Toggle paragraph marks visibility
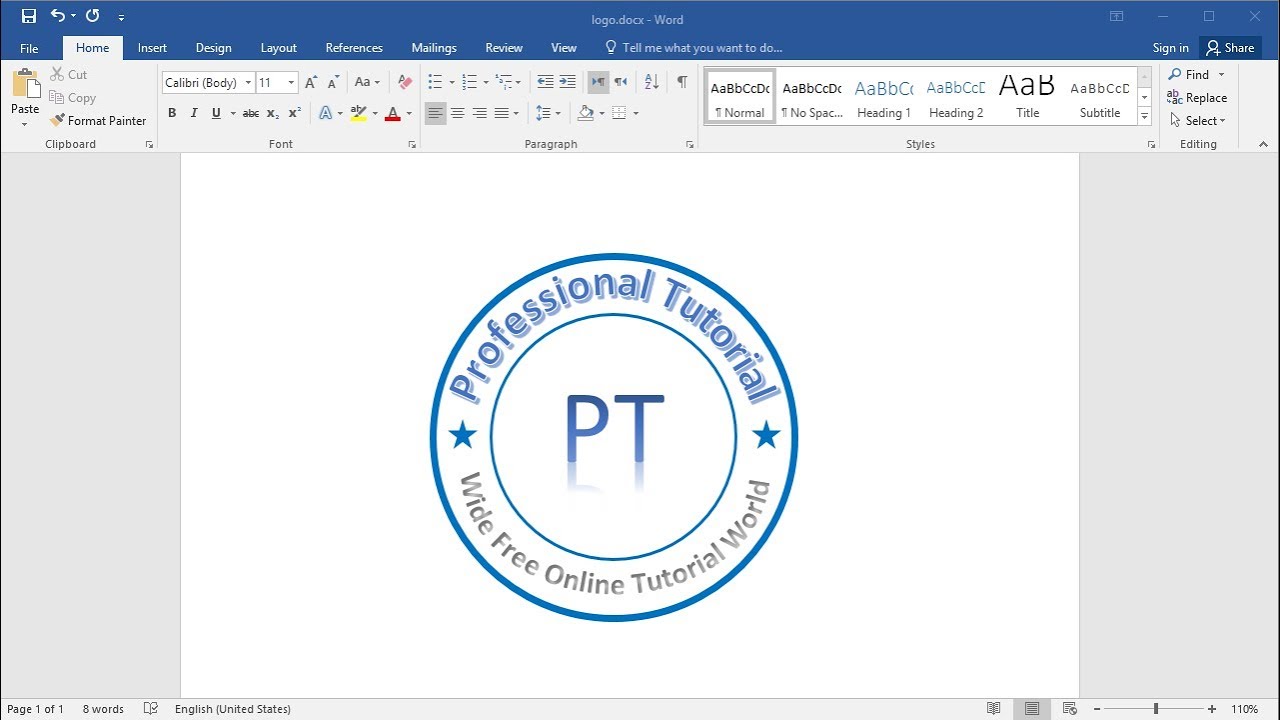This screenshot has height=720, width=1280. (x=683, y=82)
